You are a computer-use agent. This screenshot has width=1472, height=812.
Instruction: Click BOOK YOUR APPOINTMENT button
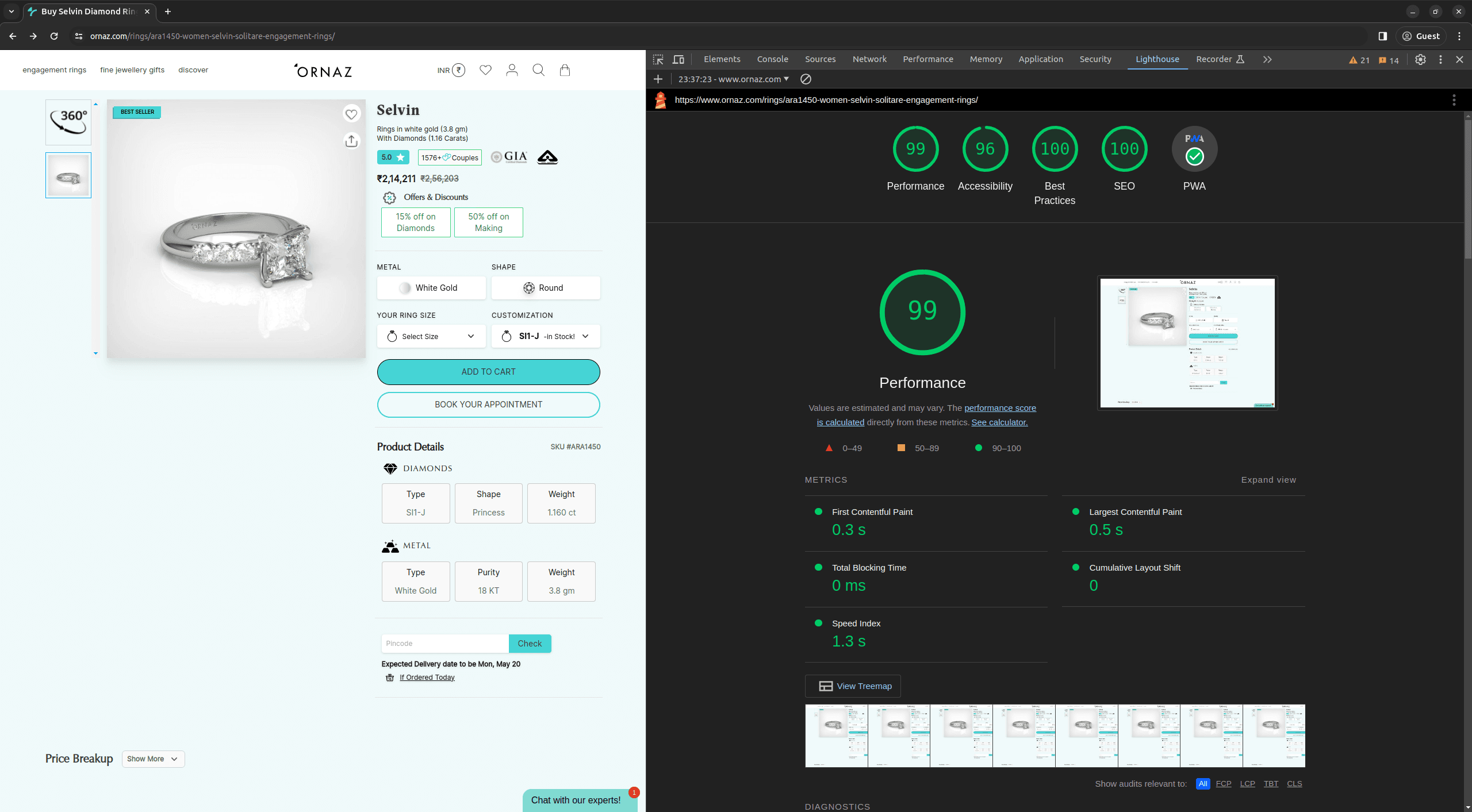[489, 405]
